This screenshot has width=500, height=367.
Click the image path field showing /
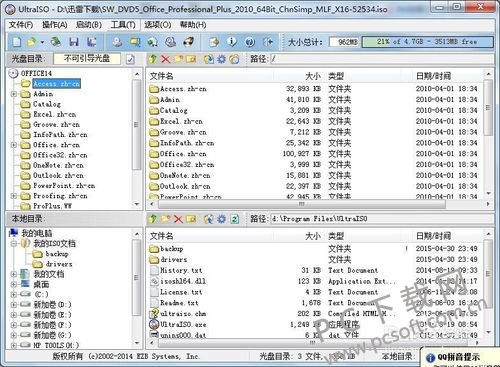coord(381,59)
